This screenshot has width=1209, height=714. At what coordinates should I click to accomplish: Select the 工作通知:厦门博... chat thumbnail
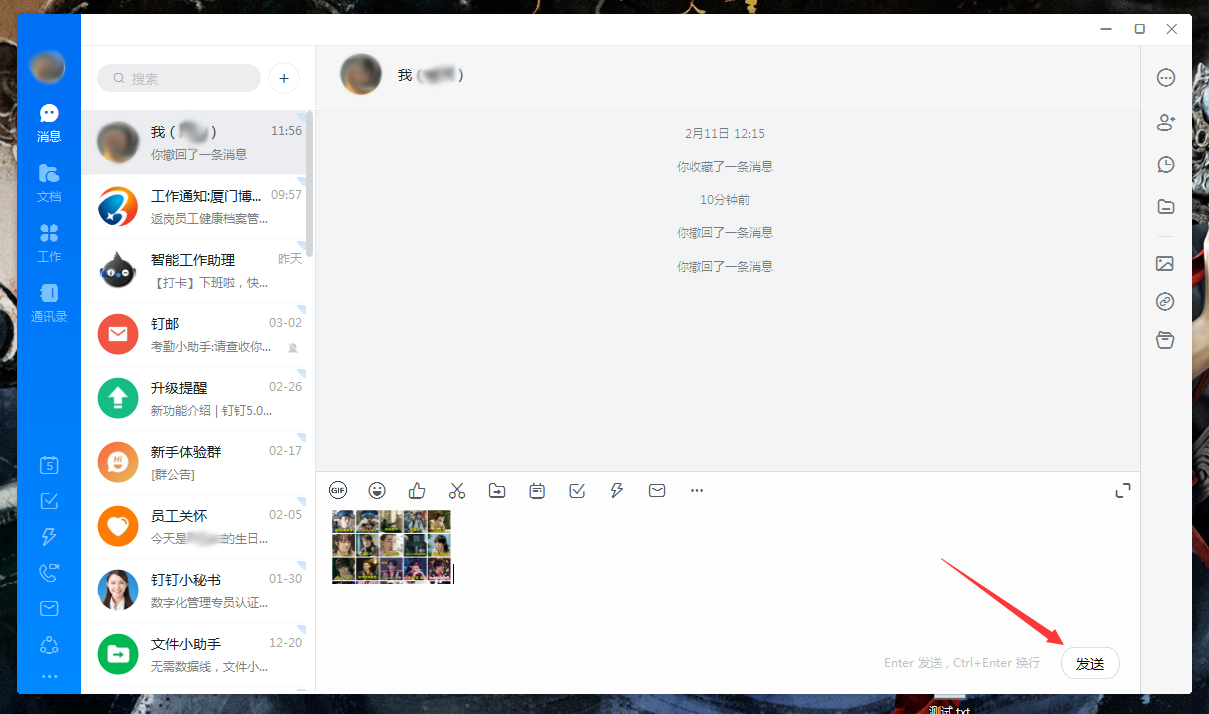(117, 206)
